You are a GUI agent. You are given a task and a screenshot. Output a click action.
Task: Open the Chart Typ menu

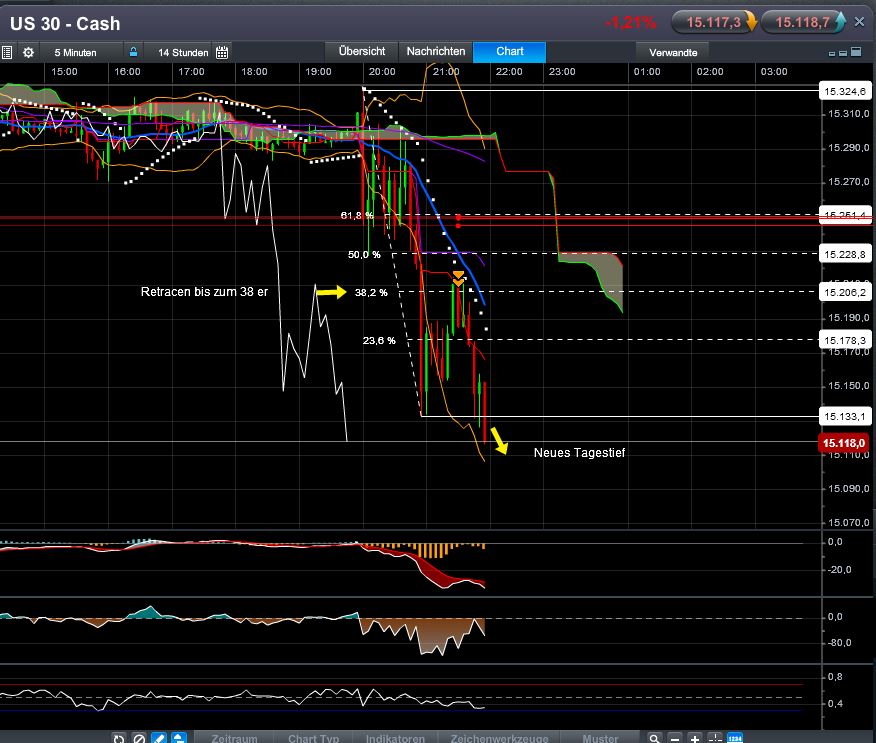pos(313,738)
